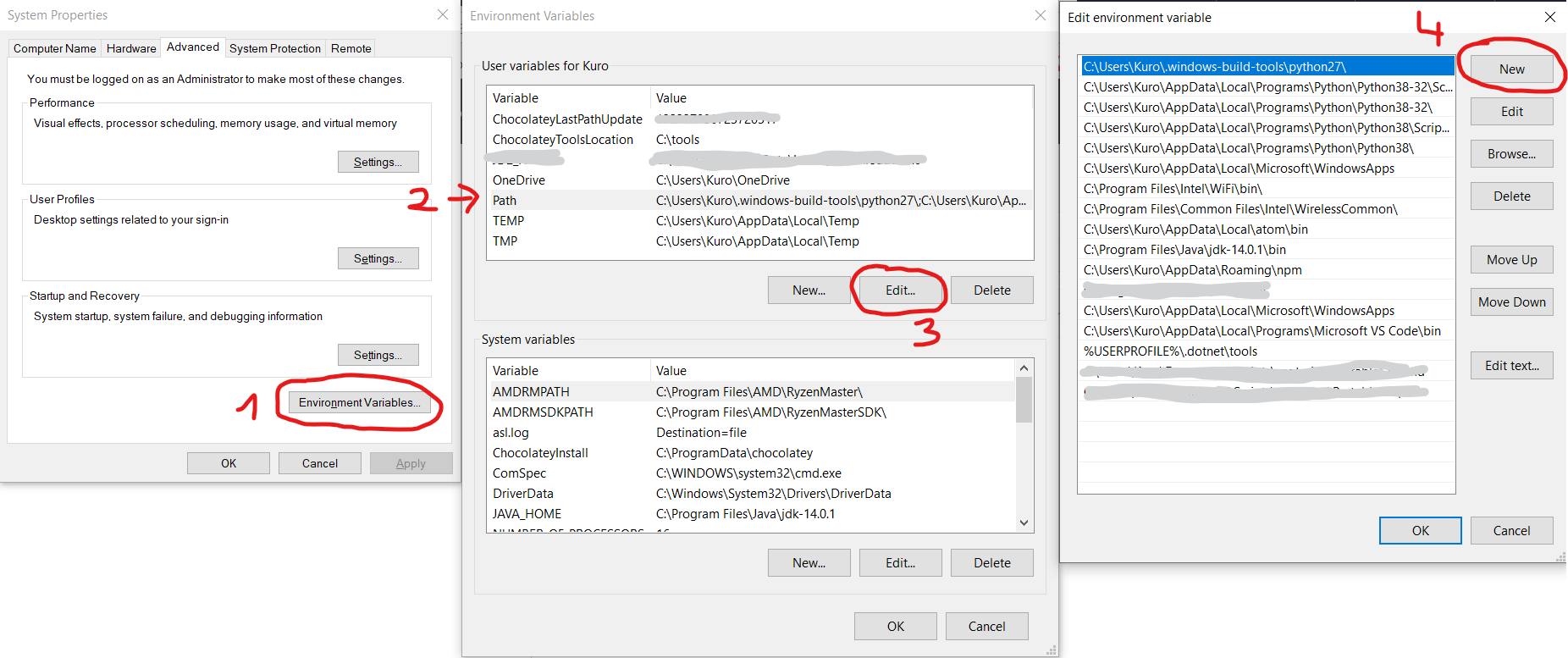The height and width of the screenshot is (658, 1568).
Task: Select the DriverData system variable row
Action: click(751, 494)
